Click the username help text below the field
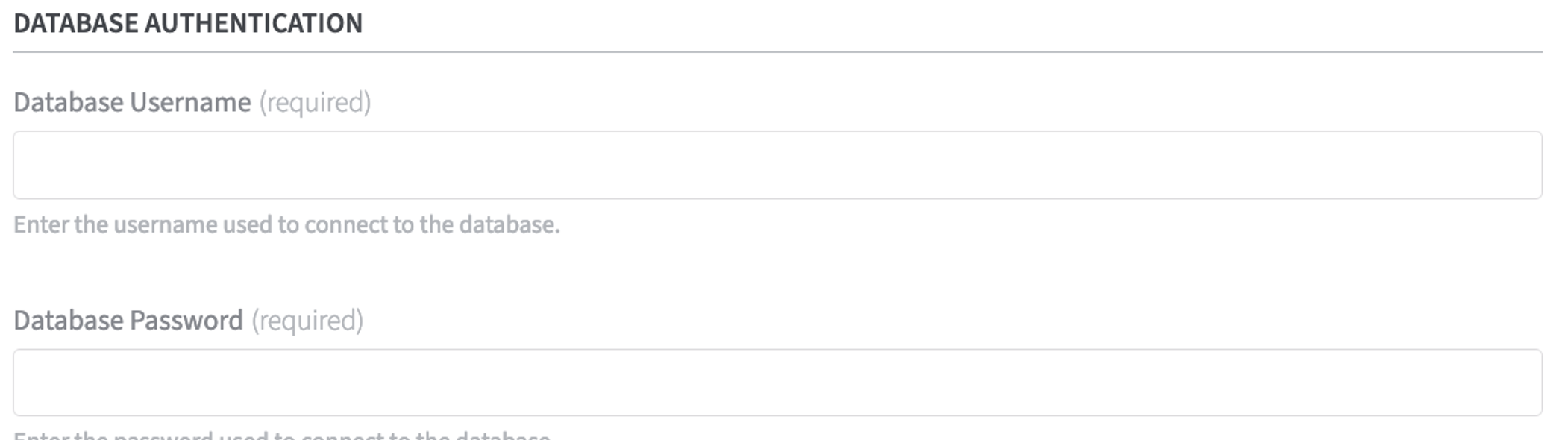 tap(286, 224)
